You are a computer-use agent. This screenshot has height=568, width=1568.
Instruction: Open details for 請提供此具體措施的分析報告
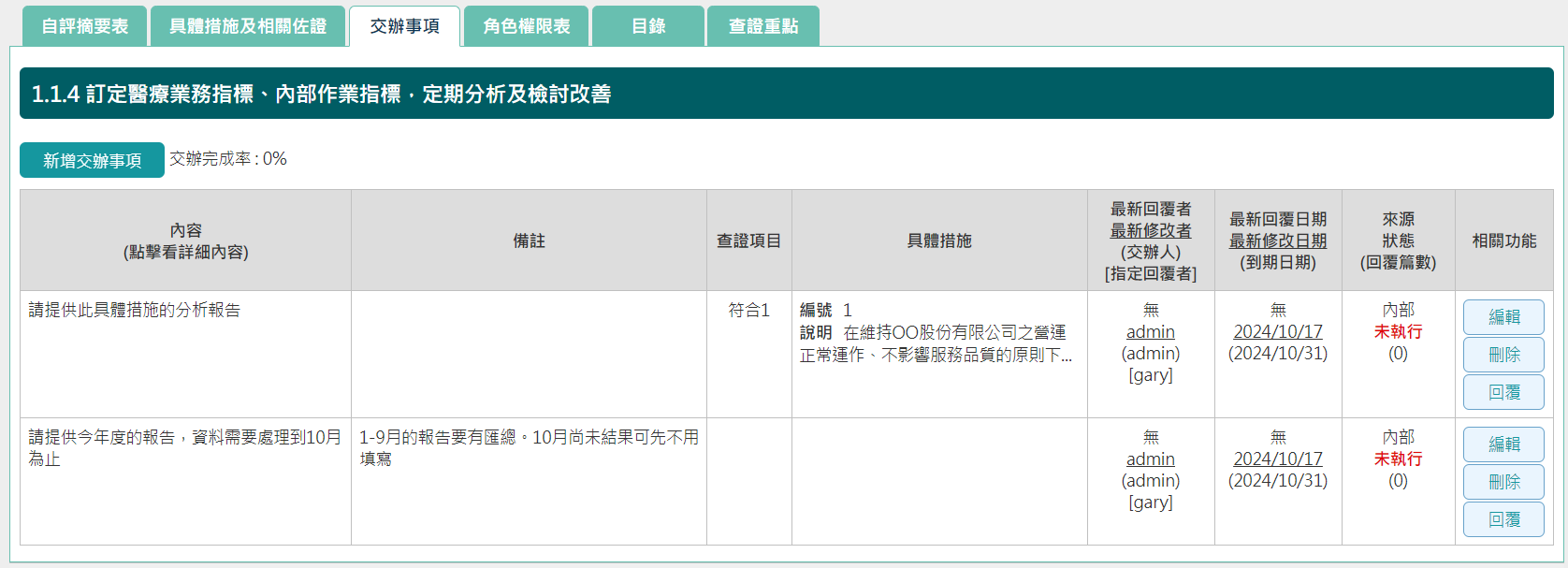pyautogui.click(x=135, y=310)
